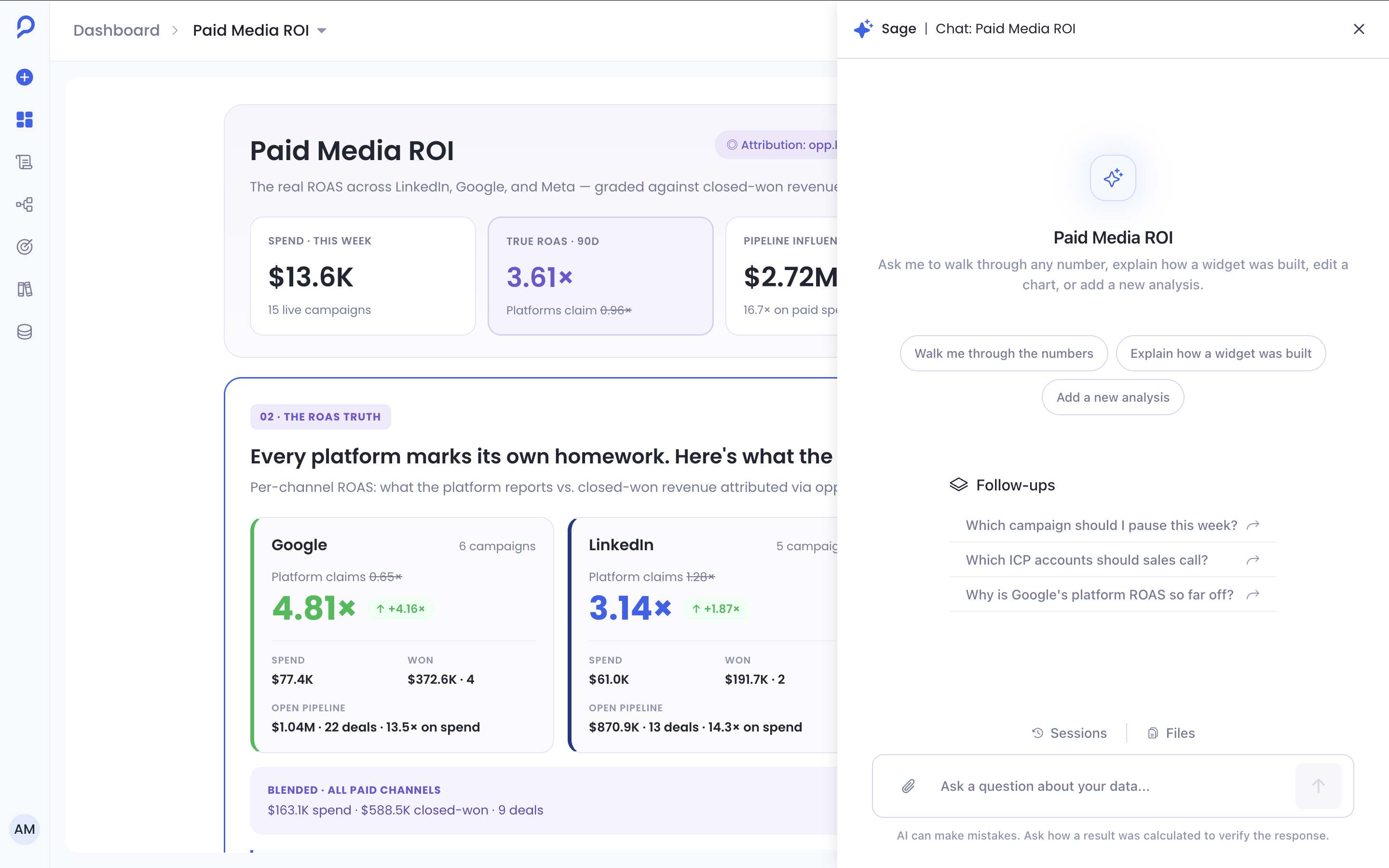The image size is (1389, 868).
Task: Click the True ROAS 90D card
Action: tap(600, 276)
